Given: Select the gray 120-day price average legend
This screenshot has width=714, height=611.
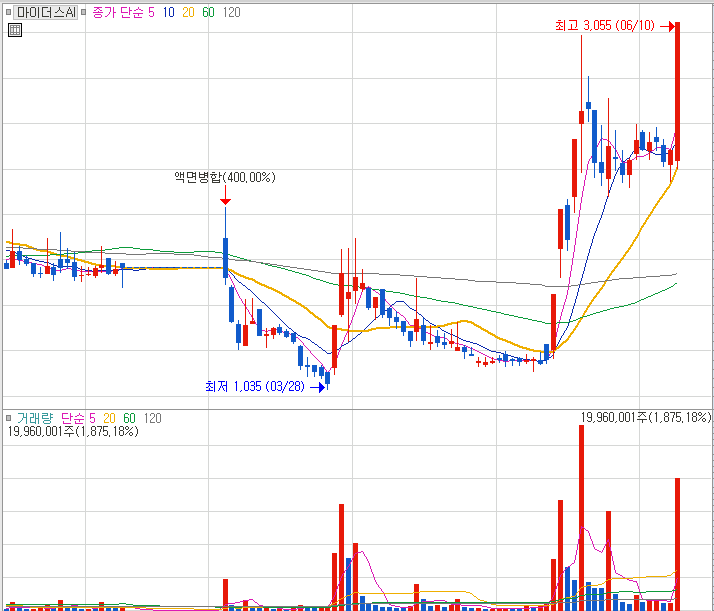Looking at the screenshot, I should coord(231,12).
